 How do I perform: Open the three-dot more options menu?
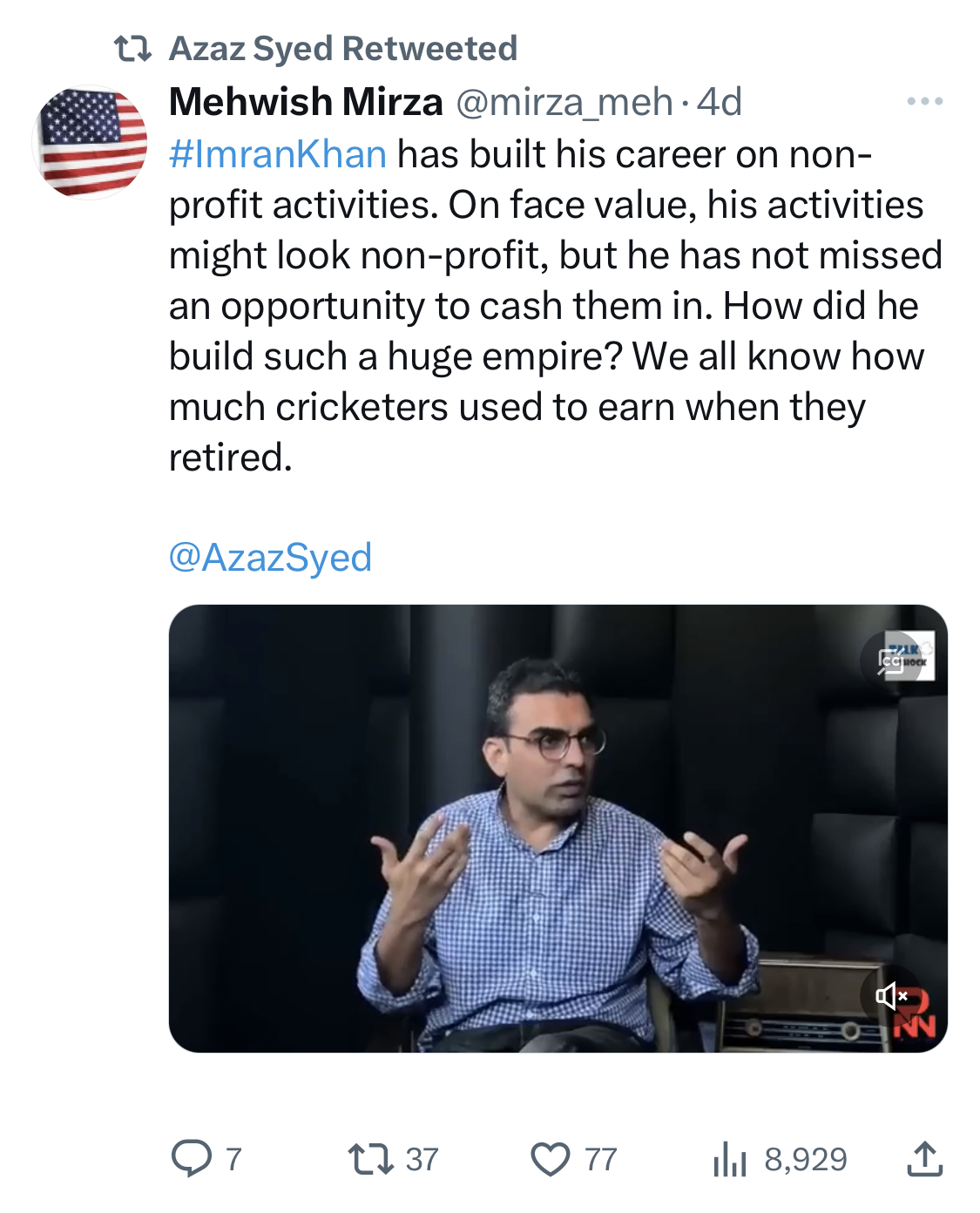tap(924, 102)
